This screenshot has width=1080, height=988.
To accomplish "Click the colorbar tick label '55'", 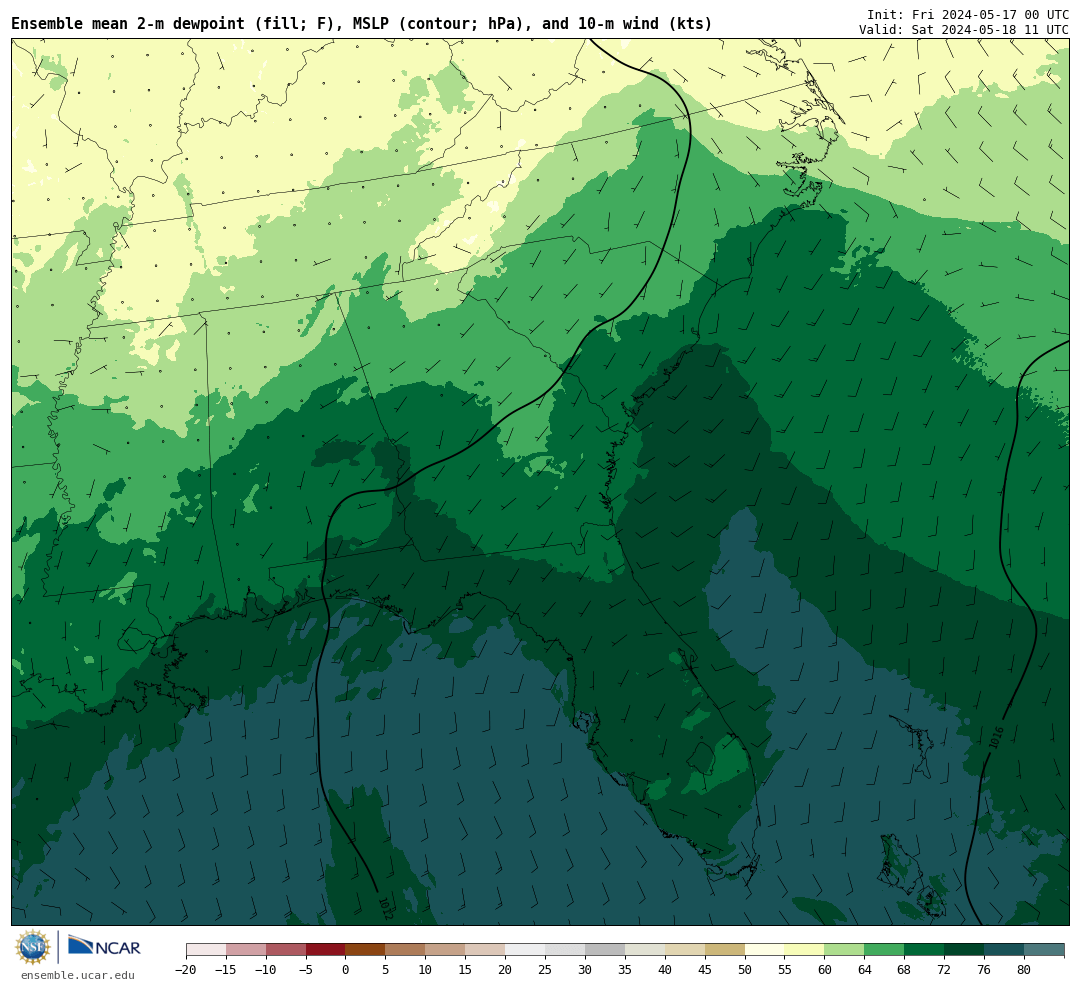I will pyautogui.click(x=785, y=969).
